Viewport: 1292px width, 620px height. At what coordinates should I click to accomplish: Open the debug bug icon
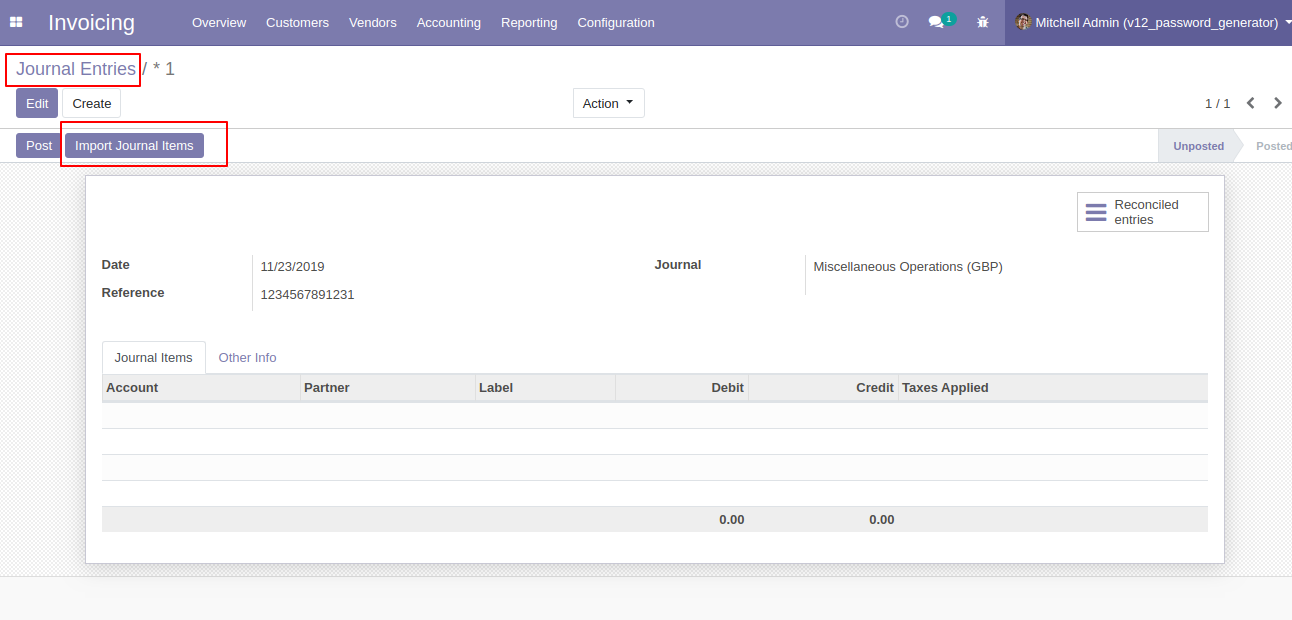click(983, 22)
